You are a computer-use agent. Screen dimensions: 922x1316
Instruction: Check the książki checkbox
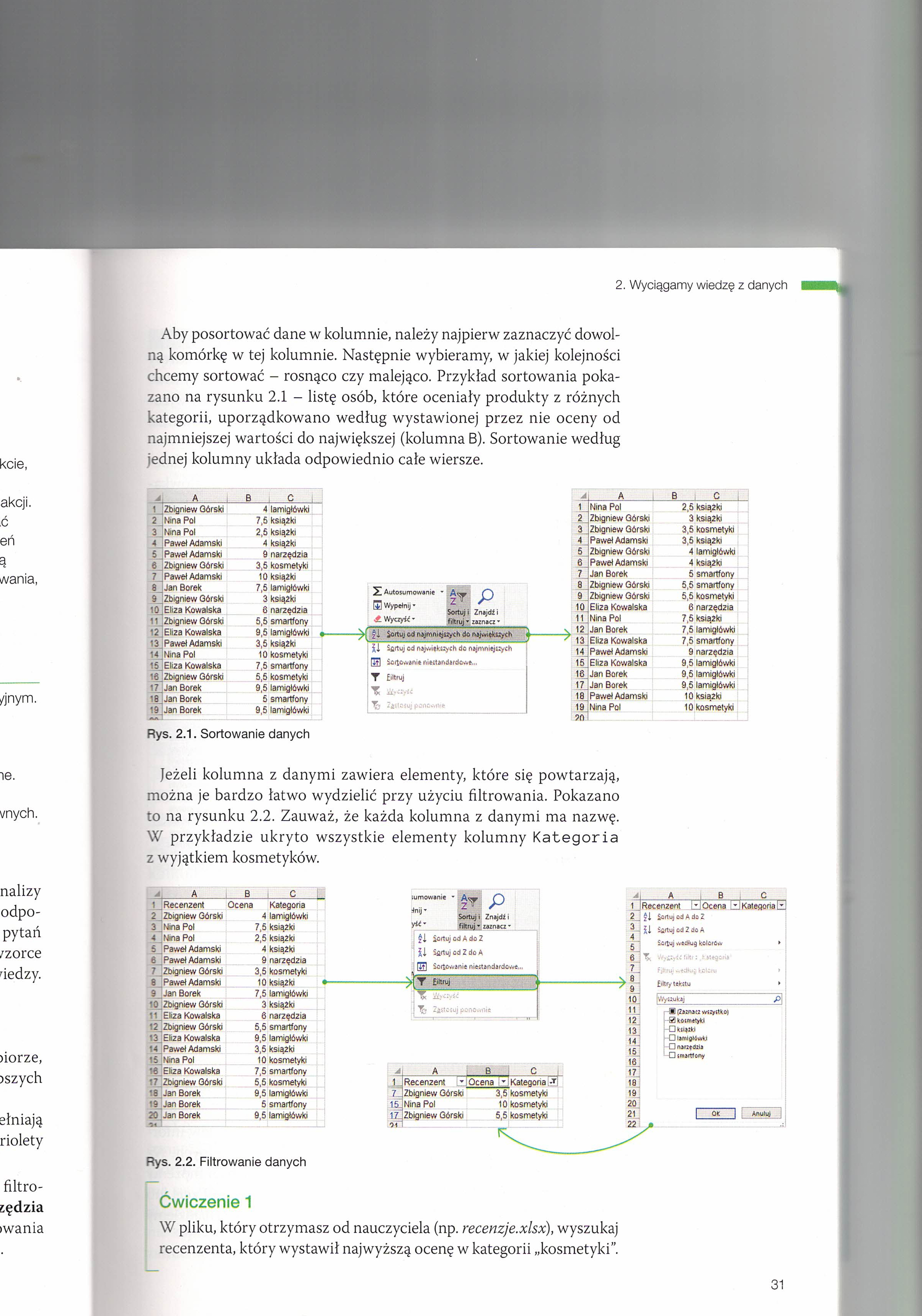click(673, 1029)
